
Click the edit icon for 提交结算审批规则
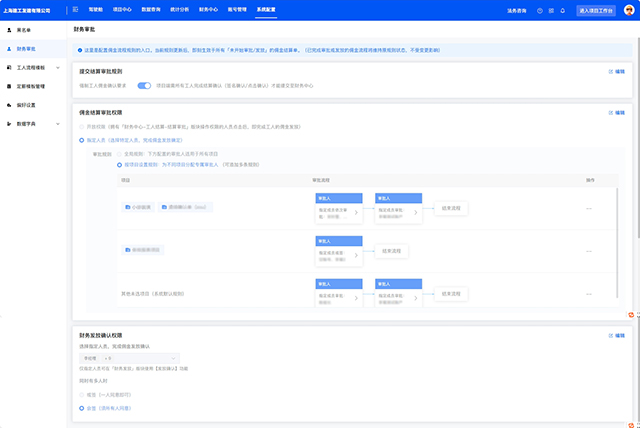pyautogui.click(x=616, y=71)
